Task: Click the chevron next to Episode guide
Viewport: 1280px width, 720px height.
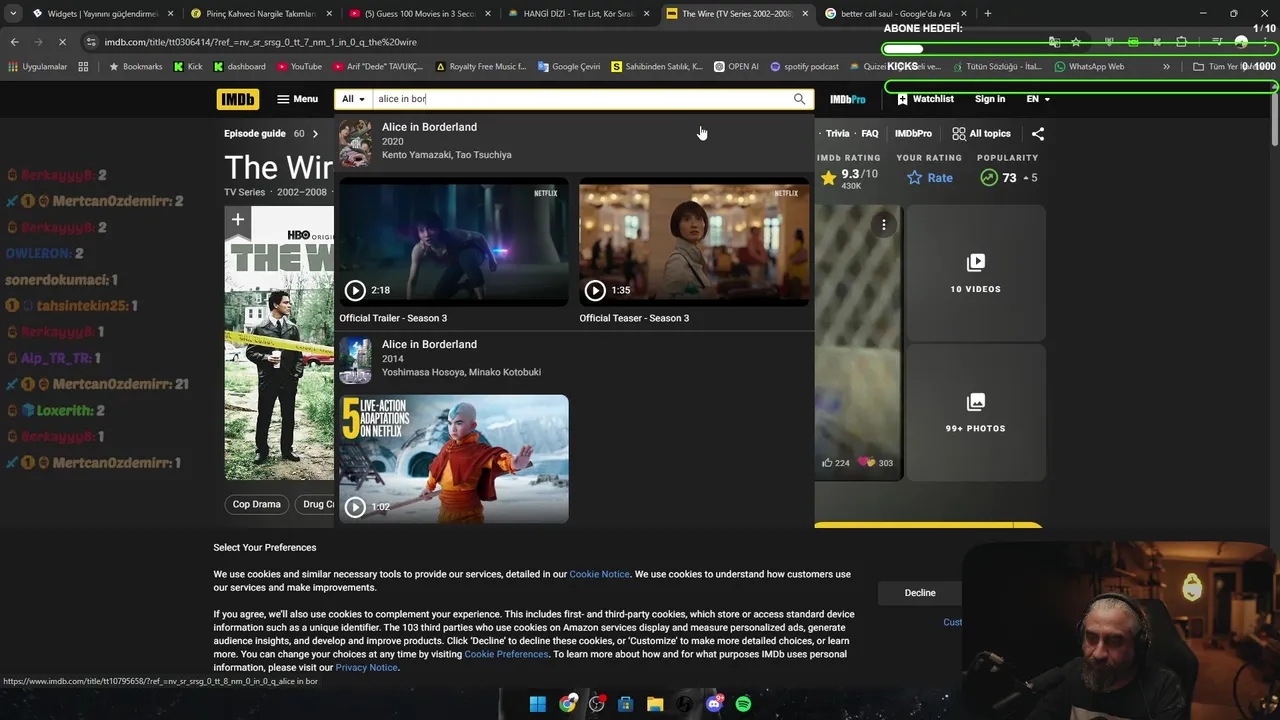Action: point(315,133)
